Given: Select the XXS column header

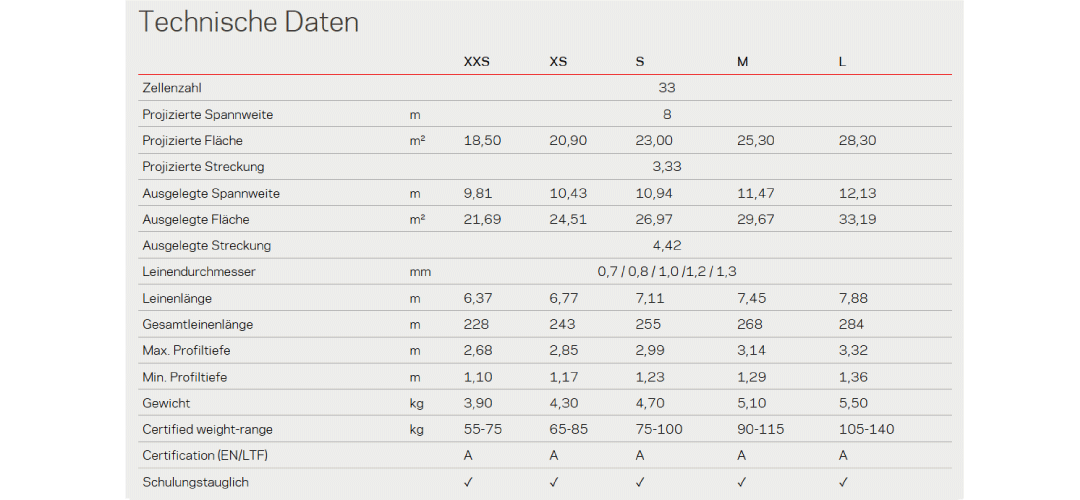Looking at the screenshot, I should coord(476,62).
